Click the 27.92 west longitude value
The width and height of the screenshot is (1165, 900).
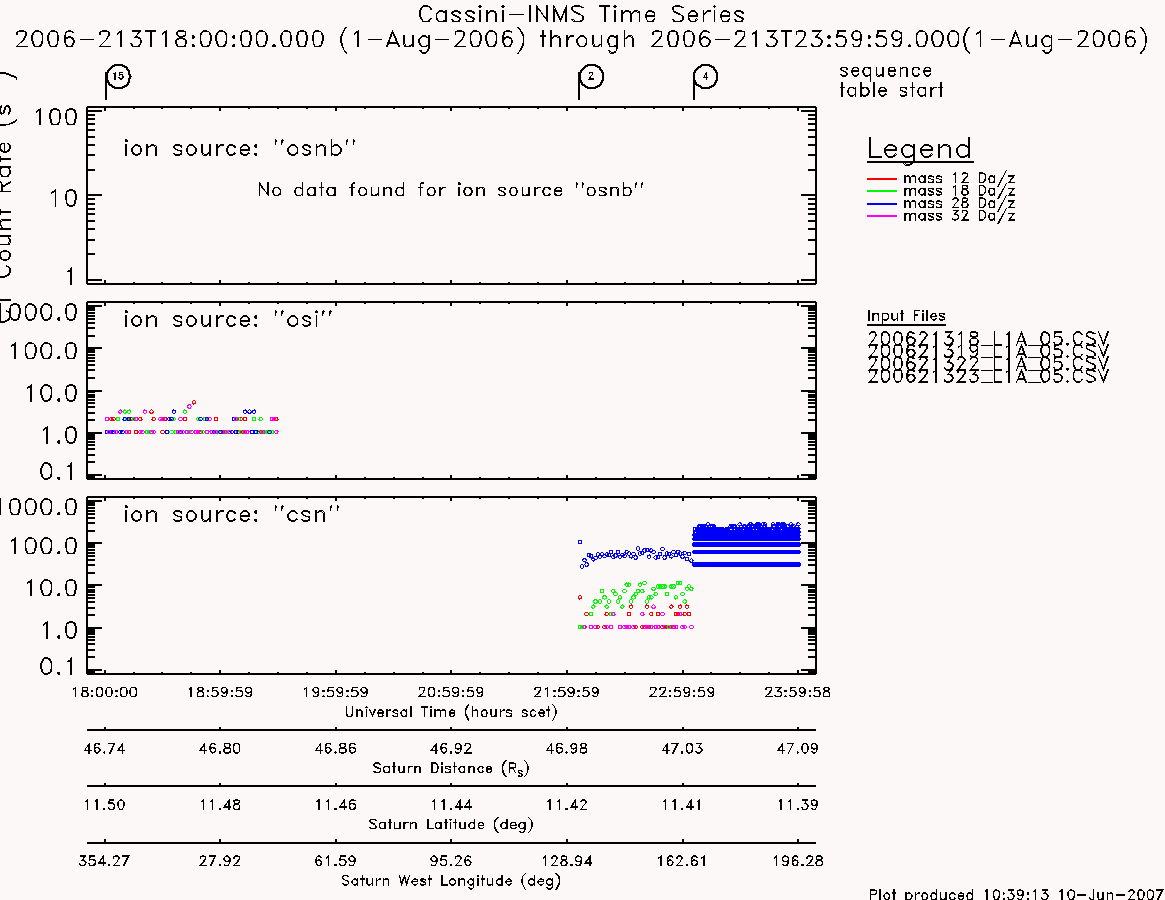pyautogui.click(x=220, y=861)
